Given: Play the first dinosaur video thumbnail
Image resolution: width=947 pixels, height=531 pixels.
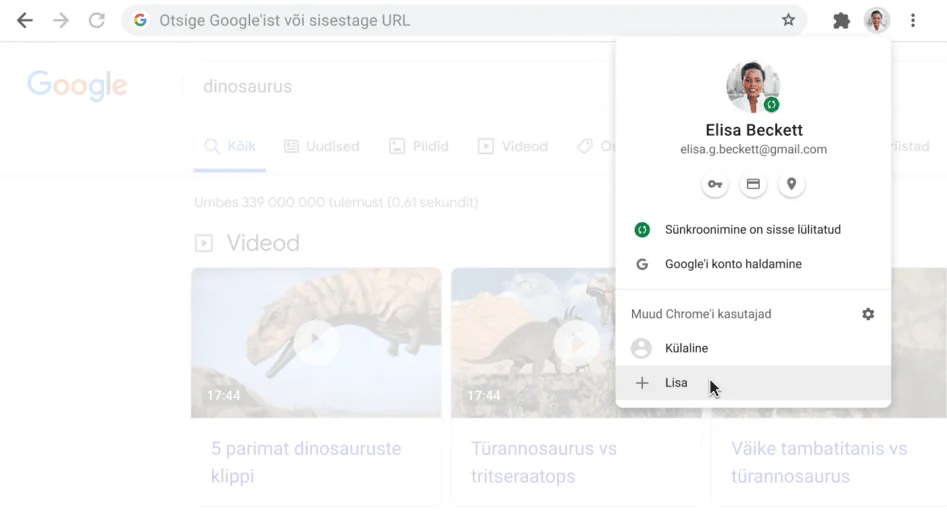Looking at the screenshot, I should (x=315, y=342).
